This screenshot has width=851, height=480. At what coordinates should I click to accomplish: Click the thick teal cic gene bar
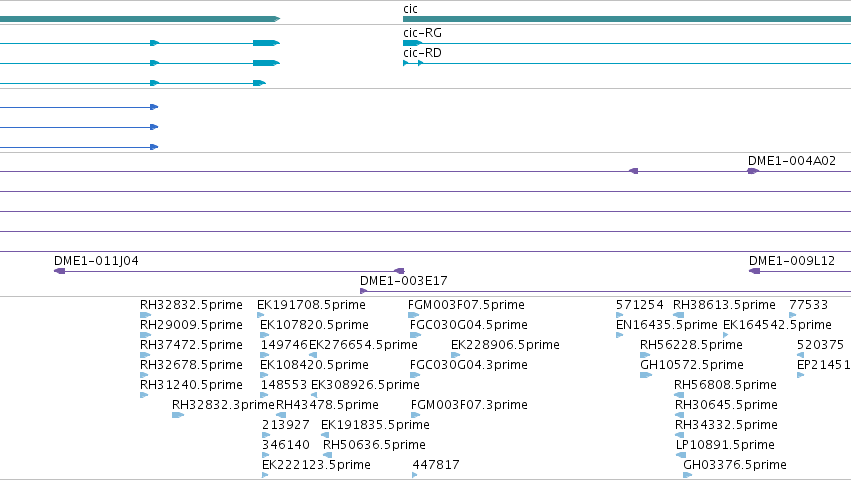pyautogui.click(x=627, y=19)
